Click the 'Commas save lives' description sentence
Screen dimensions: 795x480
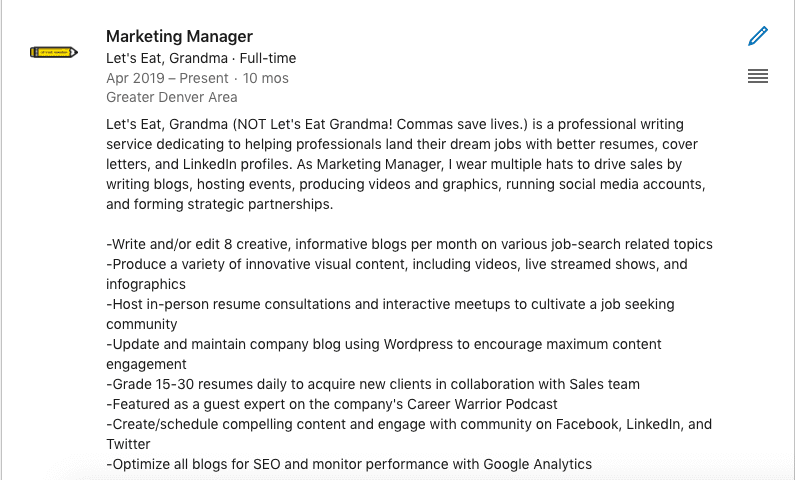(459, 124)
